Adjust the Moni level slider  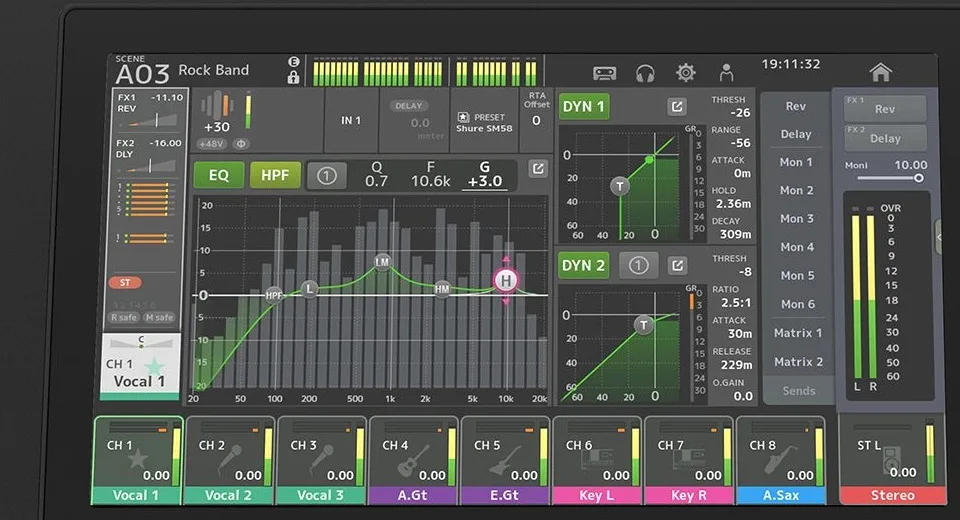coord(890,178)
